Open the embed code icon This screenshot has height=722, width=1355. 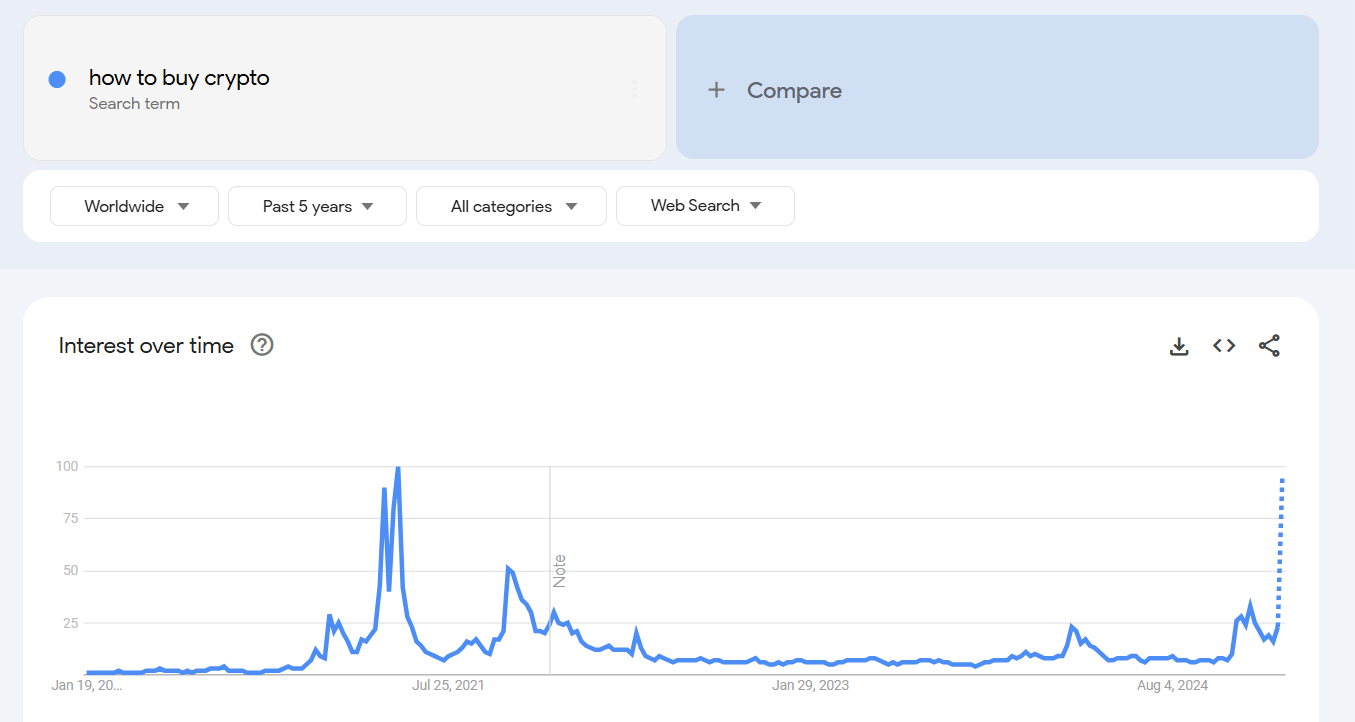1224,346
